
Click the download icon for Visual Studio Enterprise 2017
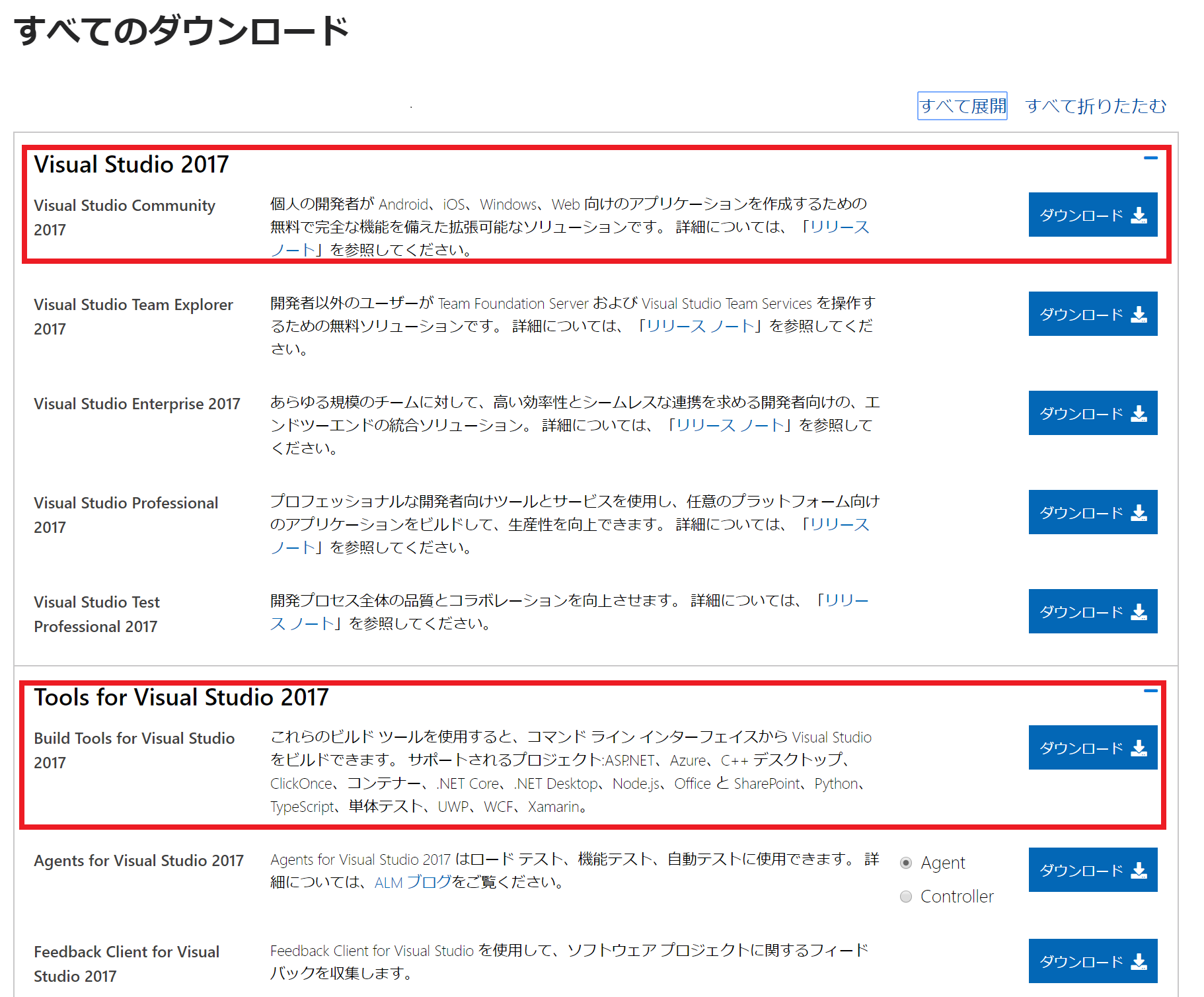(1139, 413)
